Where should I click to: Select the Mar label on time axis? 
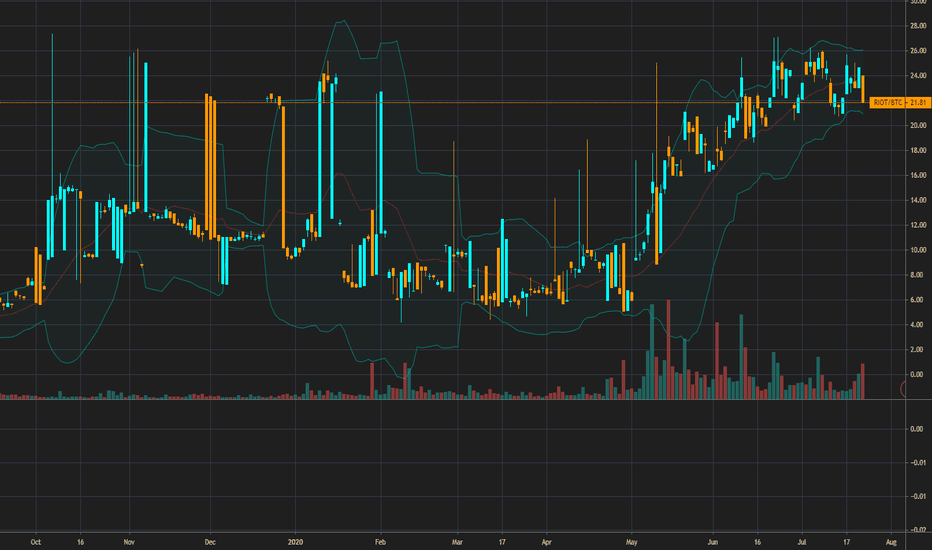tap(457, 542)
